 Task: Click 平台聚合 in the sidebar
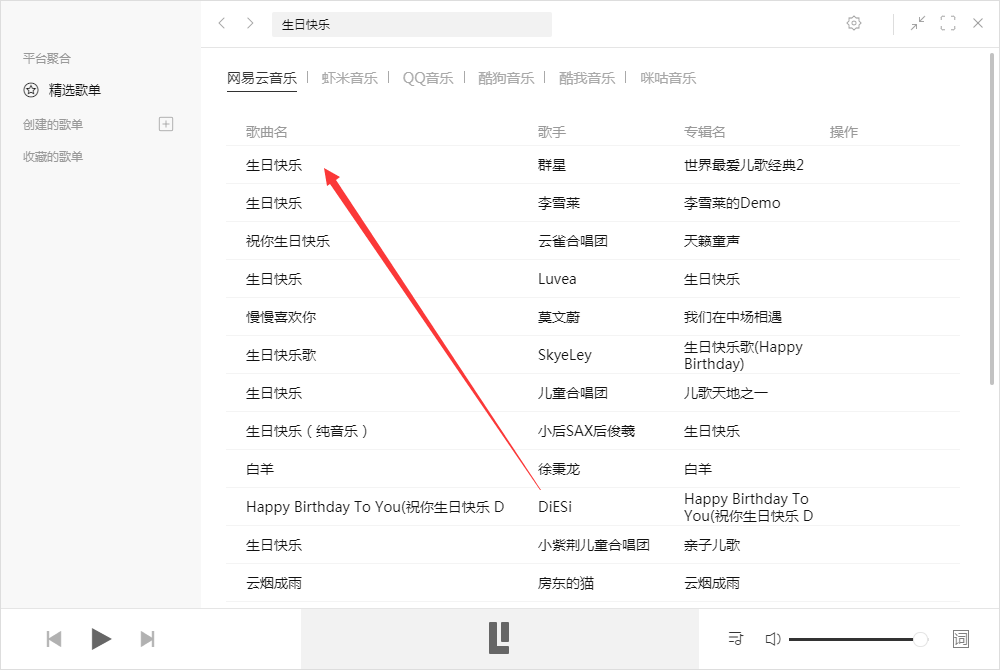(x=47, y=58)
